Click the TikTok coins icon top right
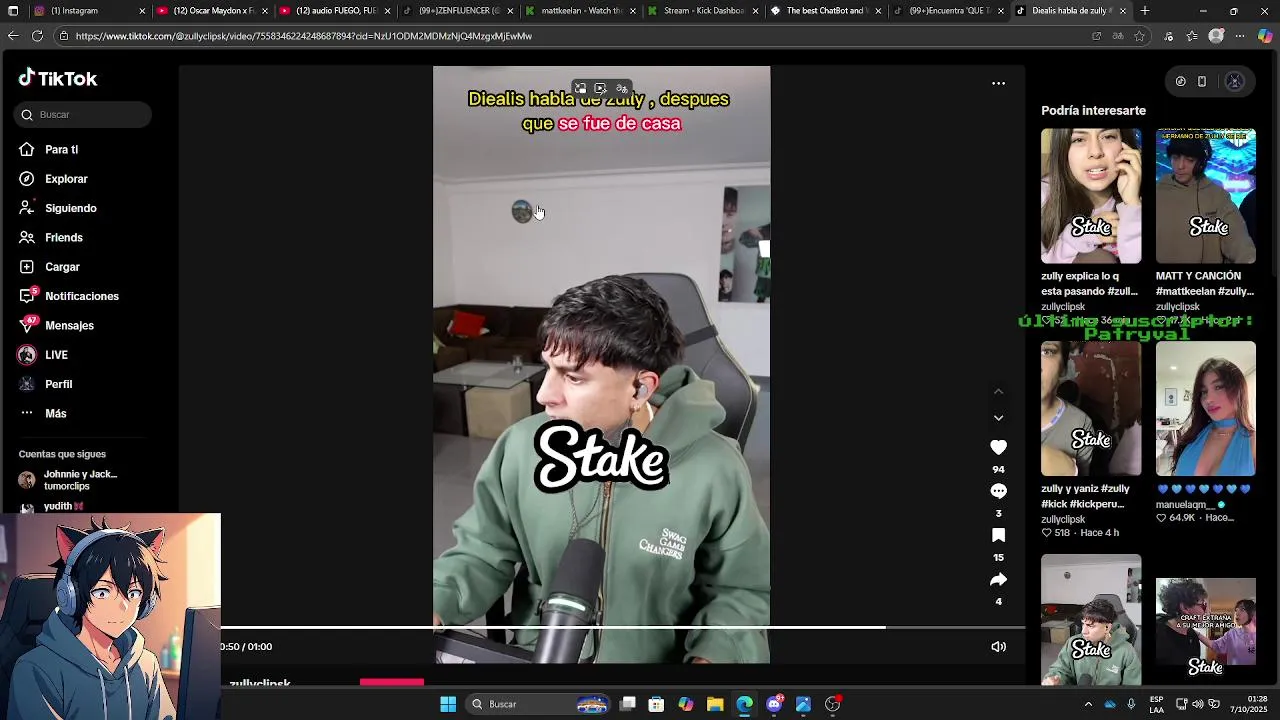Image resolution: width=1280 pixels, height=720 pixels. (1180, 82)
